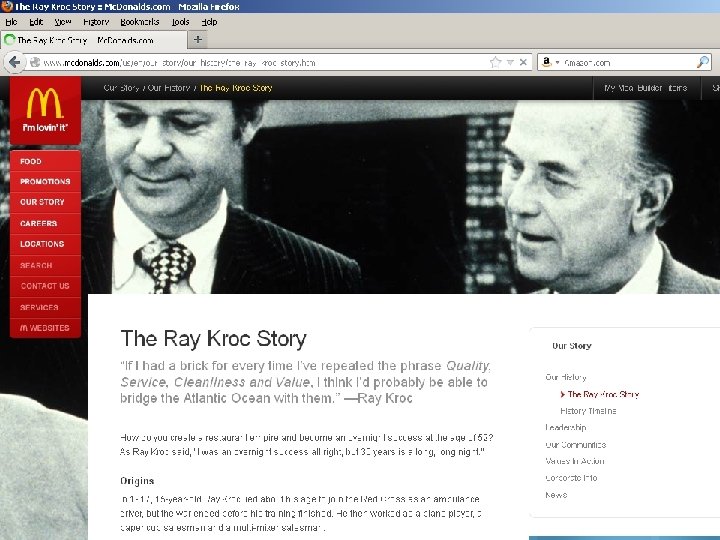Click Our History breadcrumb link
The image size is (720, 540).
click(x=169, y=88)
